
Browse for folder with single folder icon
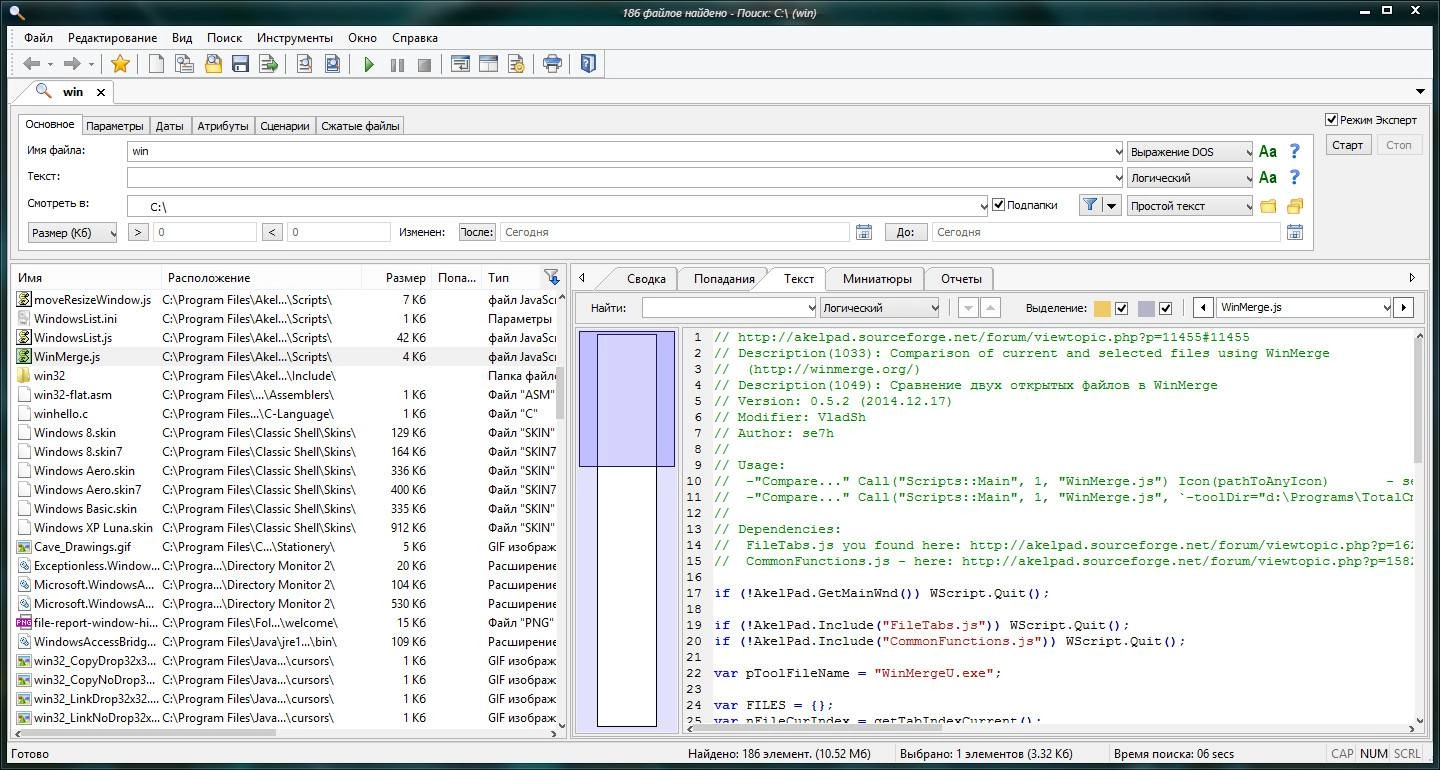(x=1268, y=206)
